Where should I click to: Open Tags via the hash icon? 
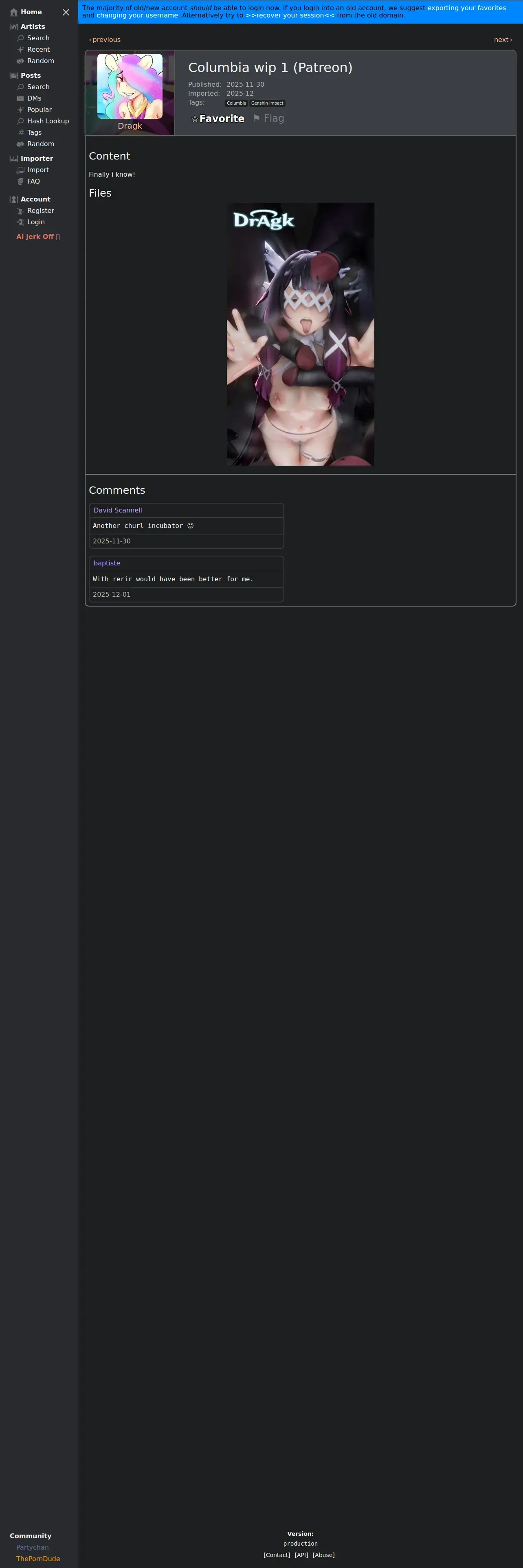click(20, 133)
